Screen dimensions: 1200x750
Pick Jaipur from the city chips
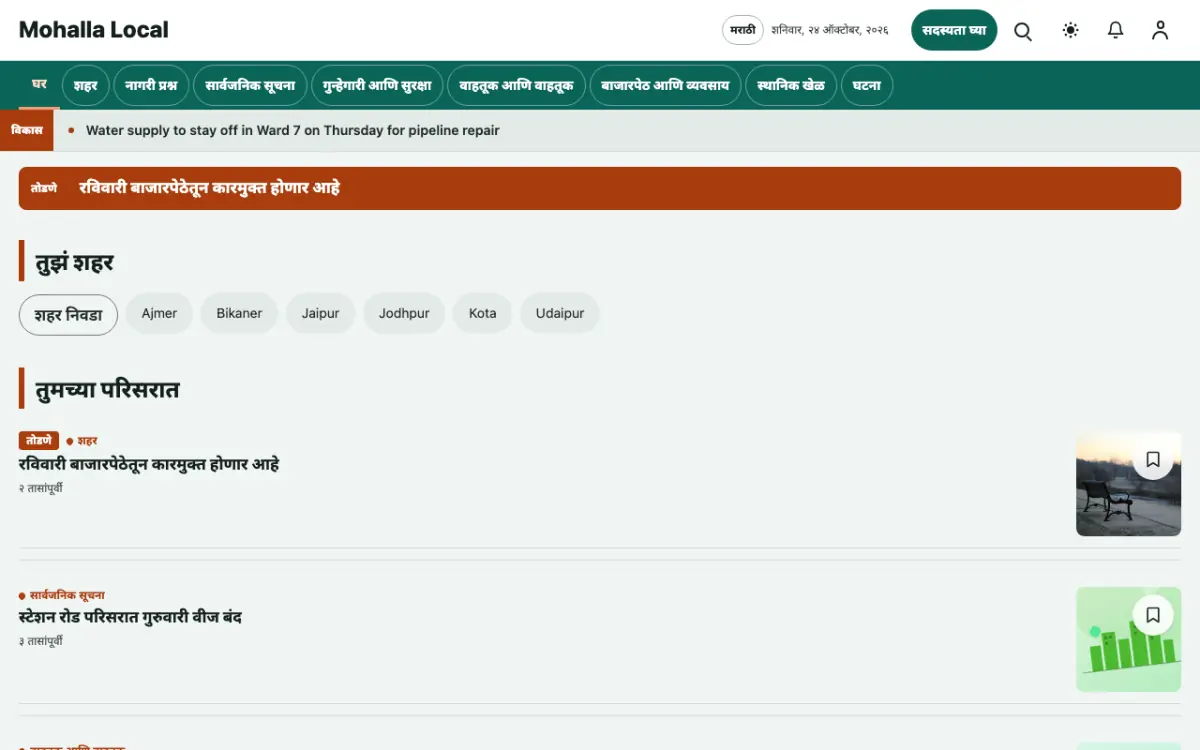(321, 314)
